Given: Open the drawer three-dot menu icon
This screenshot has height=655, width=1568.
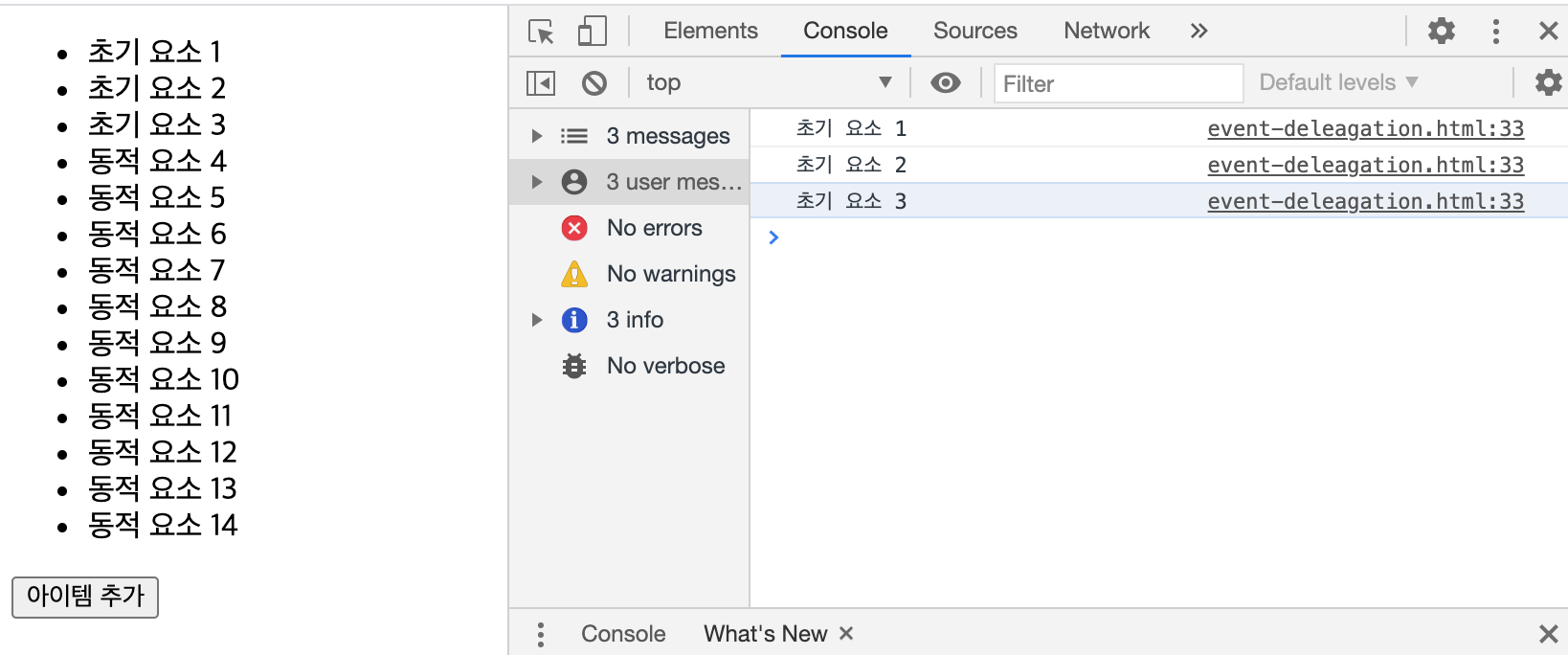Looking at the screenshot, I should tap(541, 634).
